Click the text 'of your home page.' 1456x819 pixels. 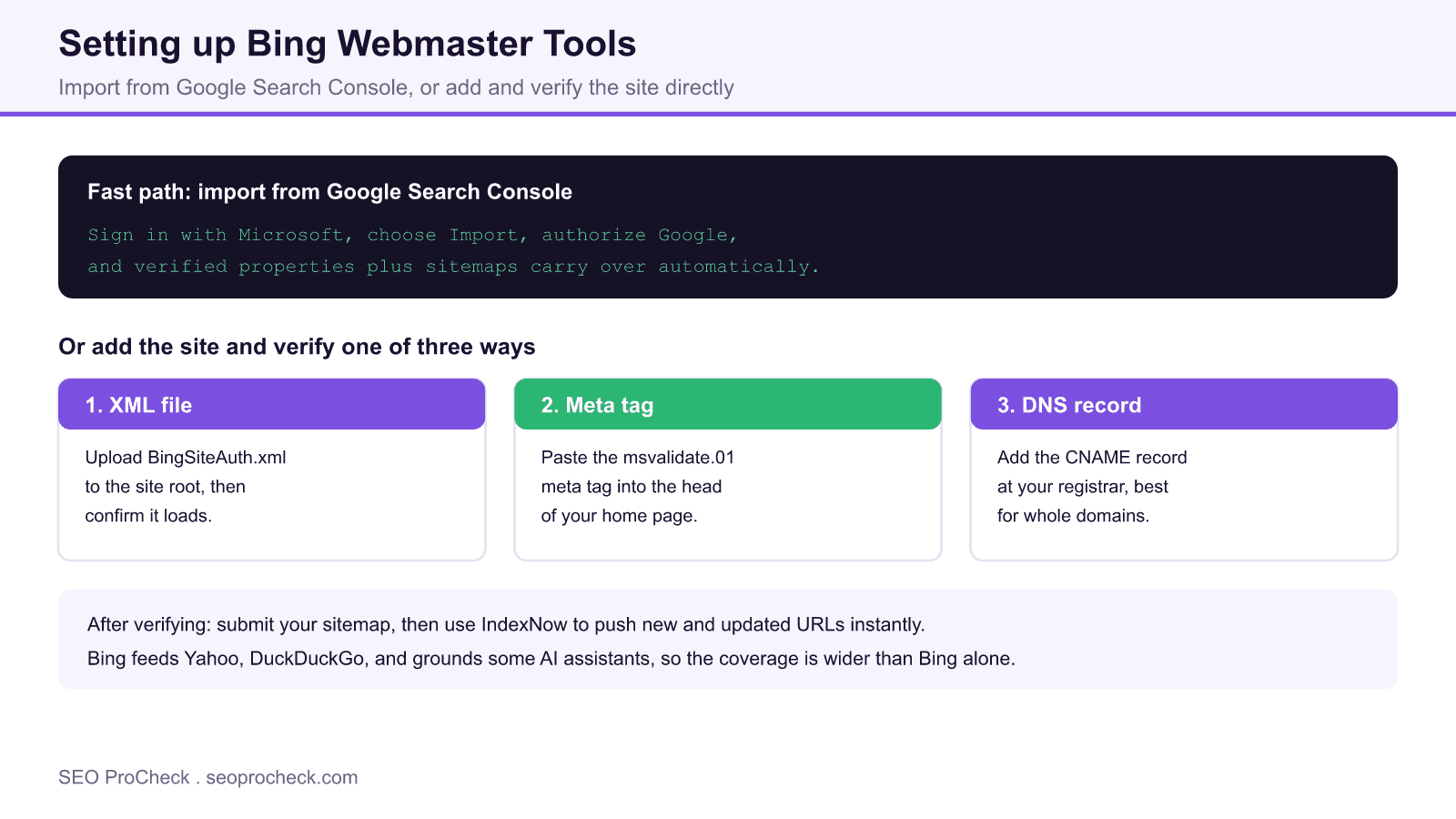tap(619, 516)
